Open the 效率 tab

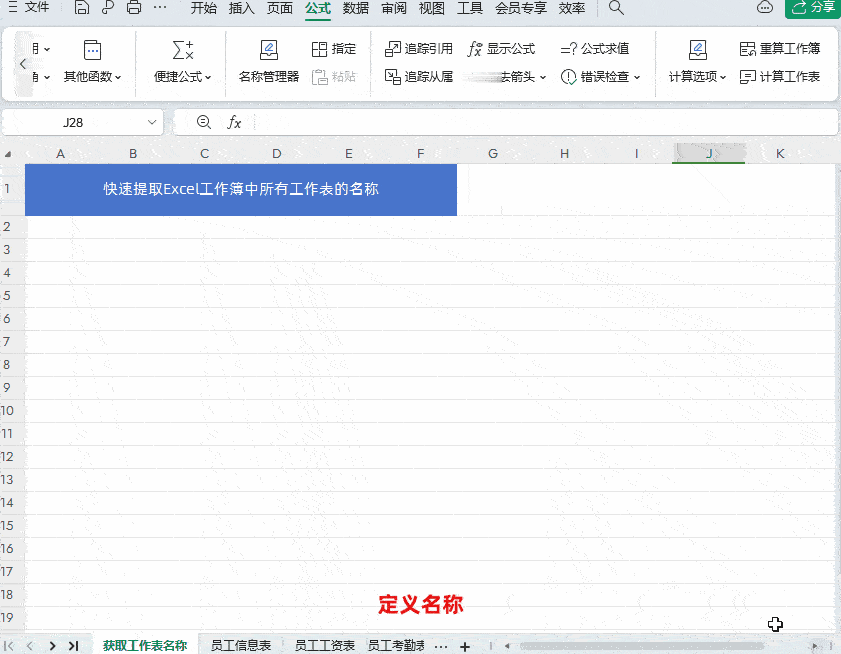point(572,8)
